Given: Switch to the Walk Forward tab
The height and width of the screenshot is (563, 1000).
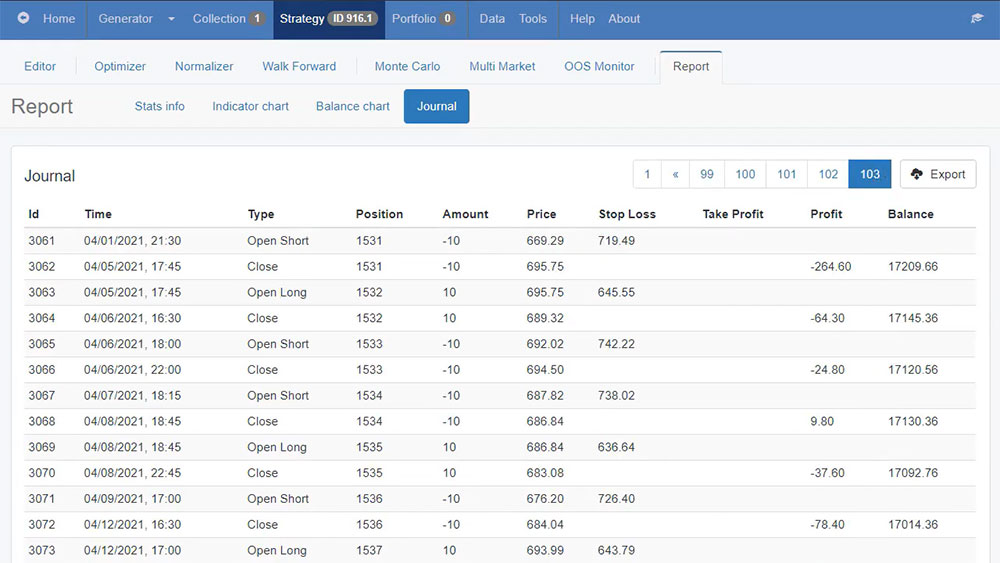Looking at the screenshot, I should click(x=299, y=66).
